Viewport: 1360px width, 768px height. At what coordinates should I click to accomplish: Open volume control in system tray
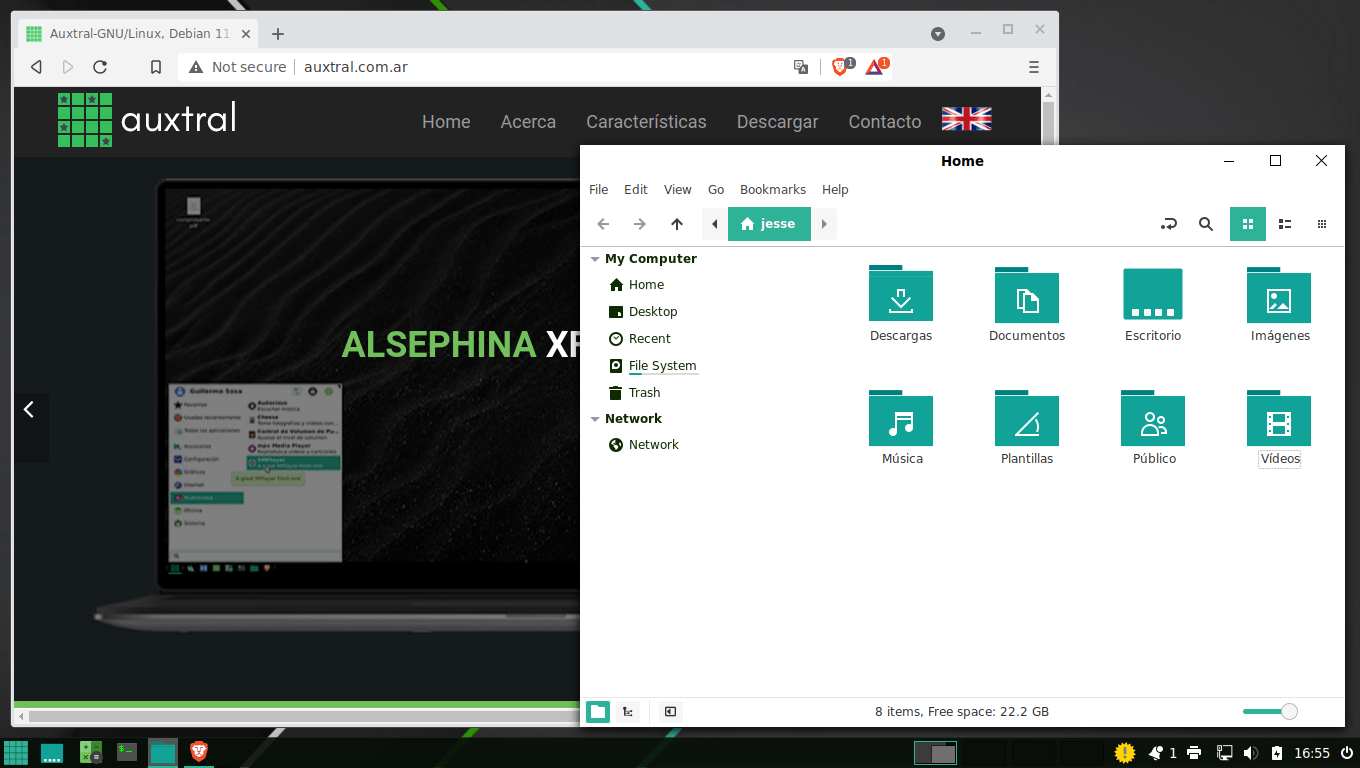1250,753
